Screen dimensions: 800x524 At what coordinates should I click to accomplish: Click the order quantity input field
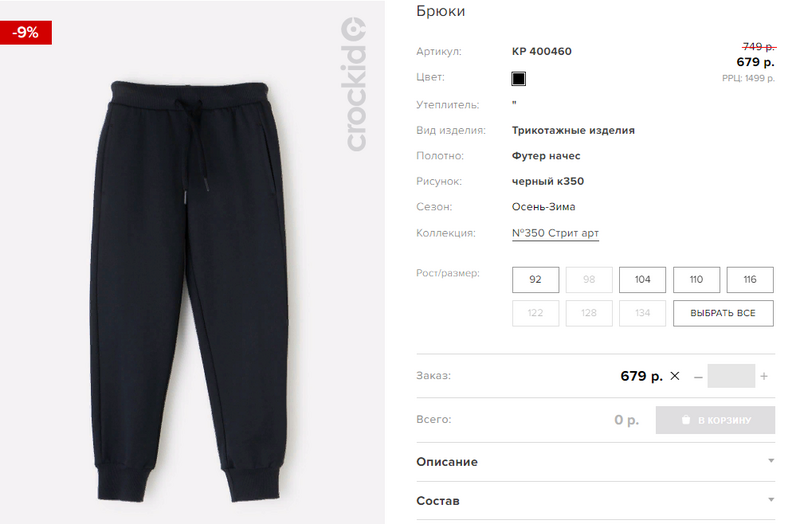[x=731, y=376]
